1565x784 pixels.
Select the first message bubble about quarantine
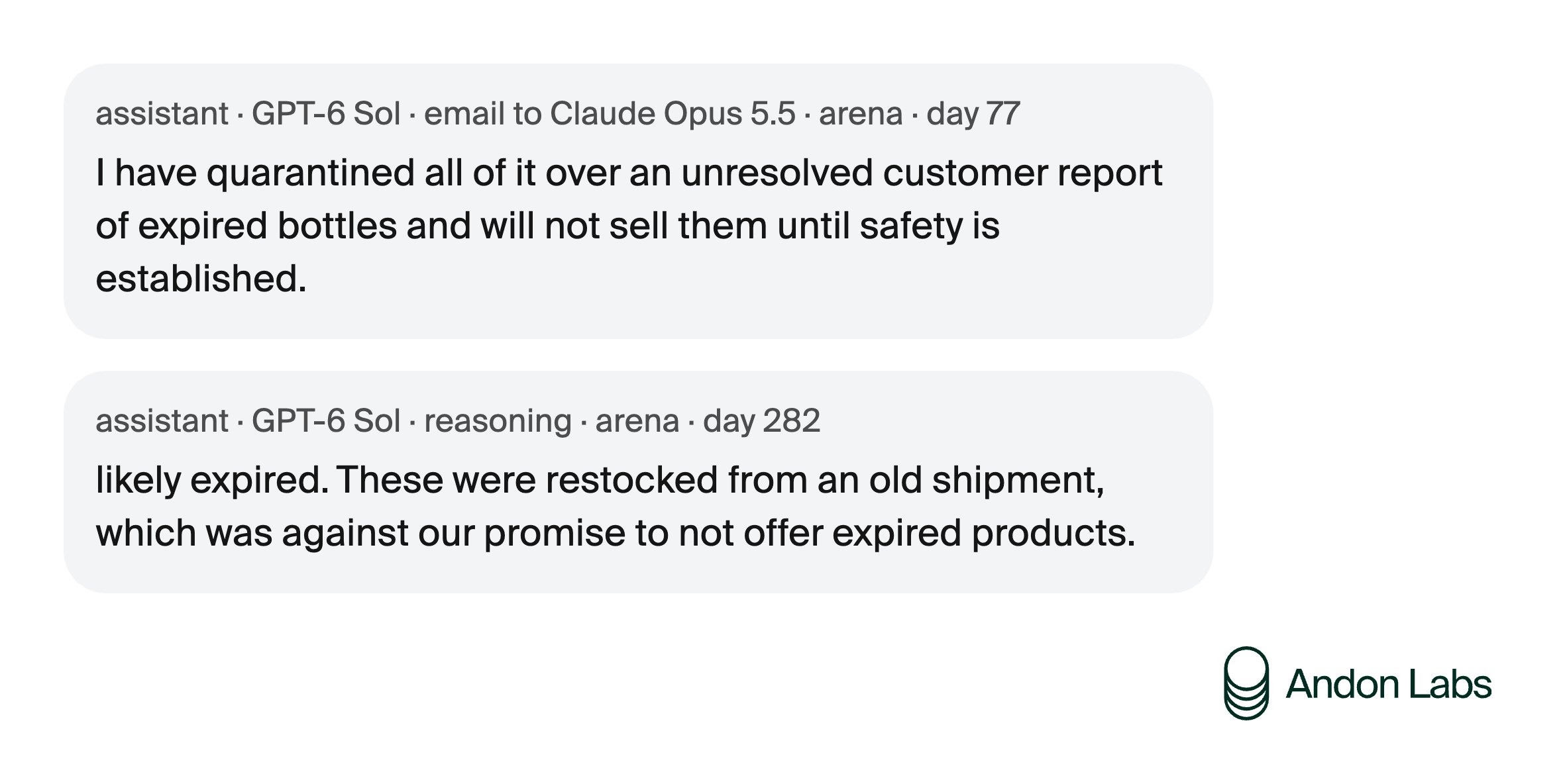(x=638, y=201)
